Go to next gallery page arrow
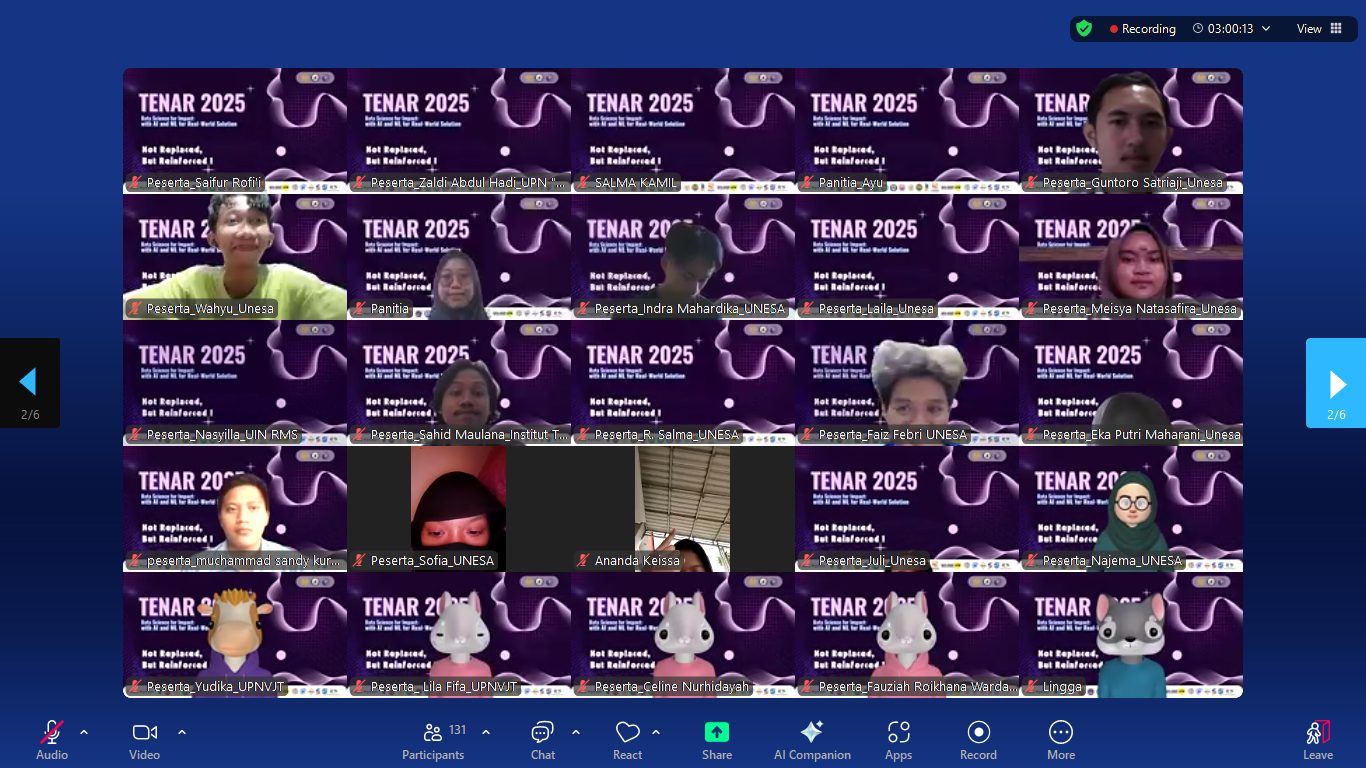This screenshot has height=768, width=1366. [x=1336, y=383]
